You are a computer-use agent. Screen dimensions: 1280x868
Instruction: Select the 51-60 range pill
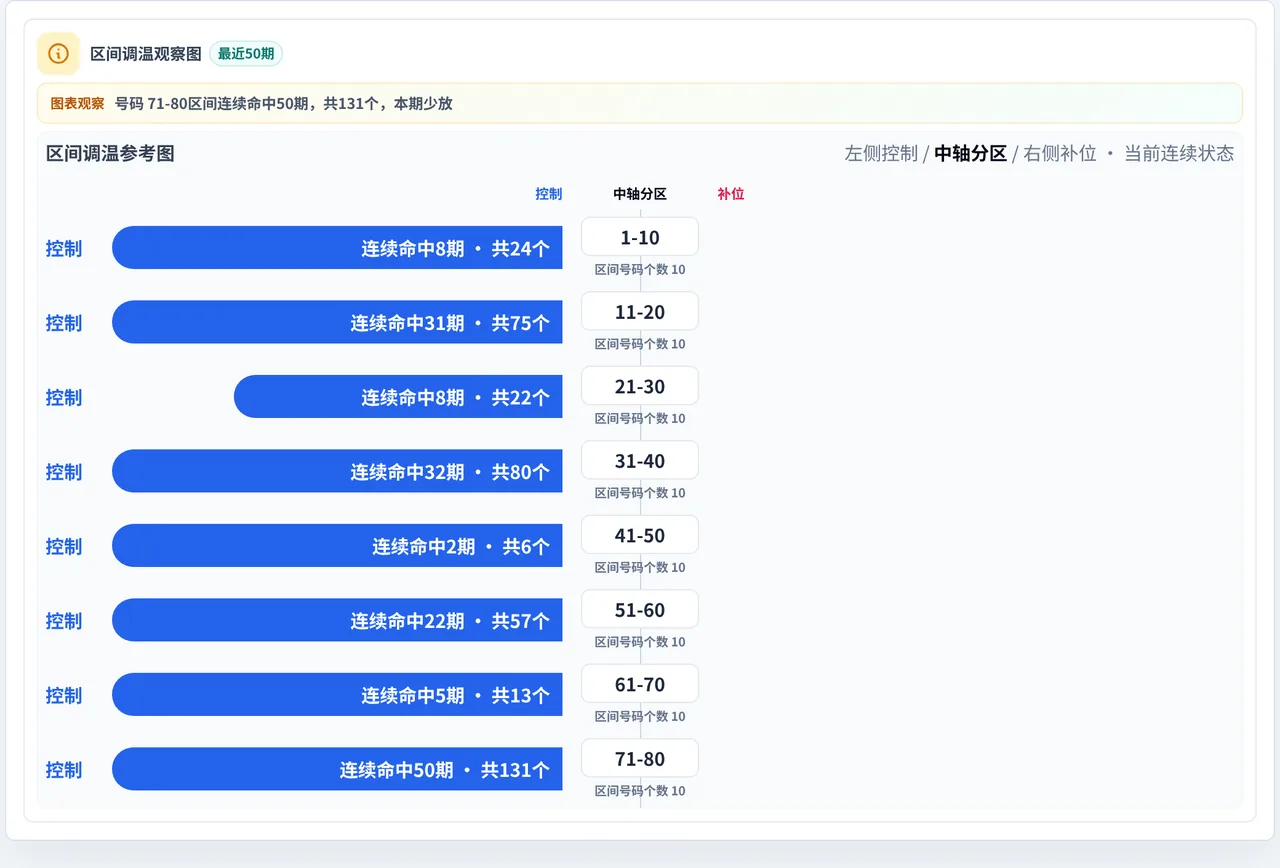click(640, 610)
